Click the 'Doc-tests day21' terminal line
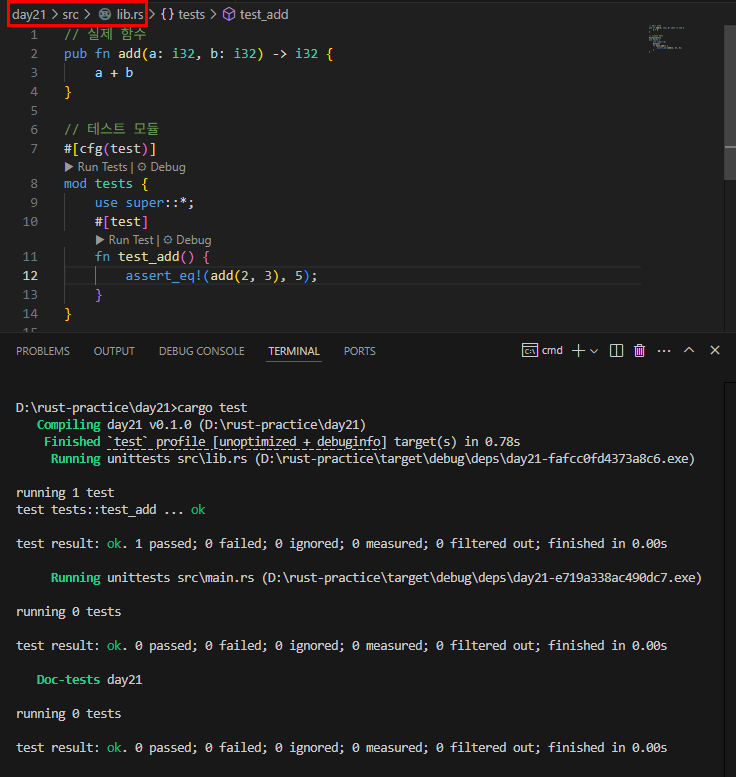 point(89,680)
